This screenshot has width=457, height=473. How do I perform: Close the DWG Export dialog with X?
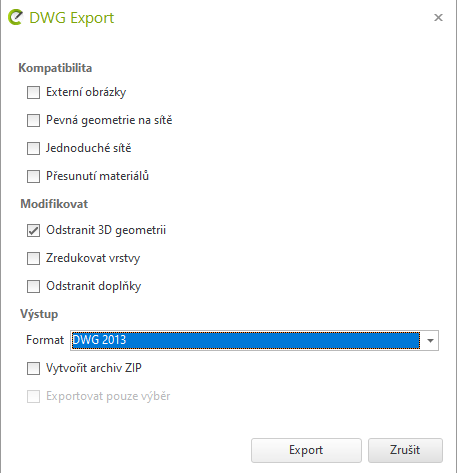point(438,17)
